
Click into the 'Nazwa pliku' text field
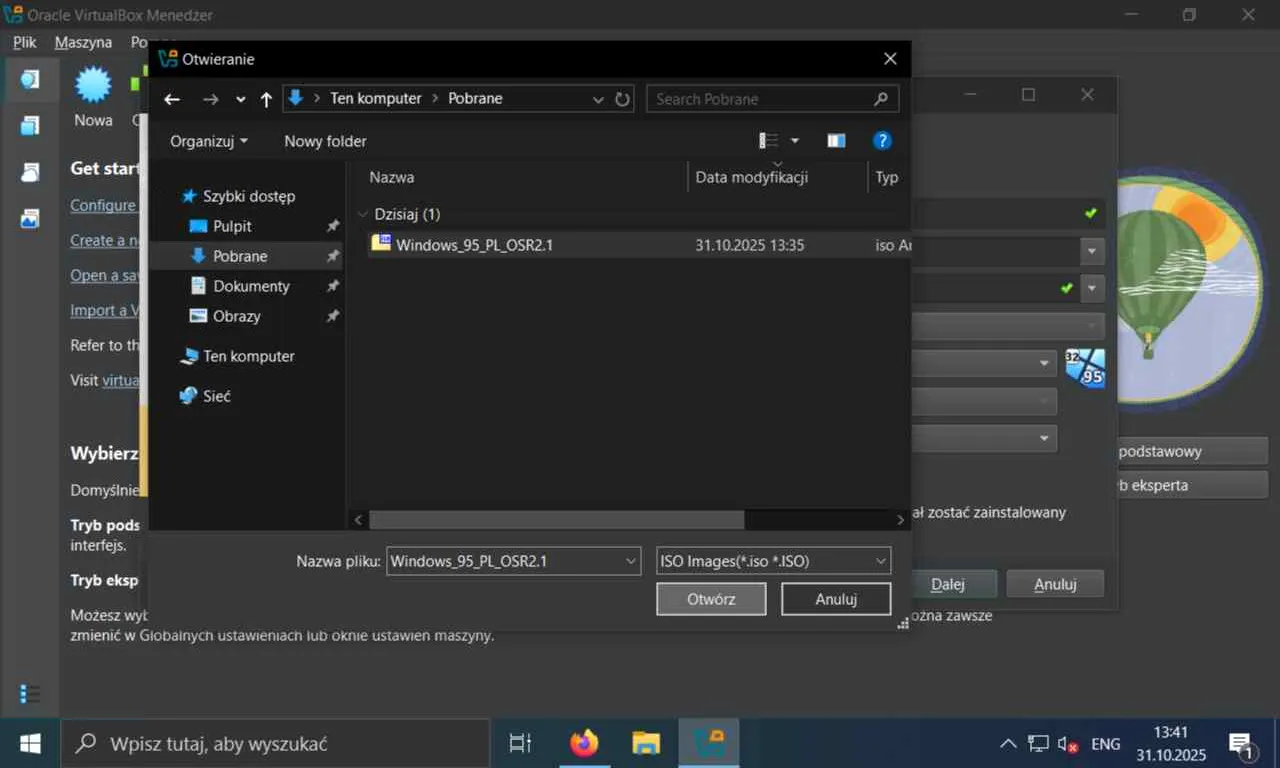pos(504,561)
